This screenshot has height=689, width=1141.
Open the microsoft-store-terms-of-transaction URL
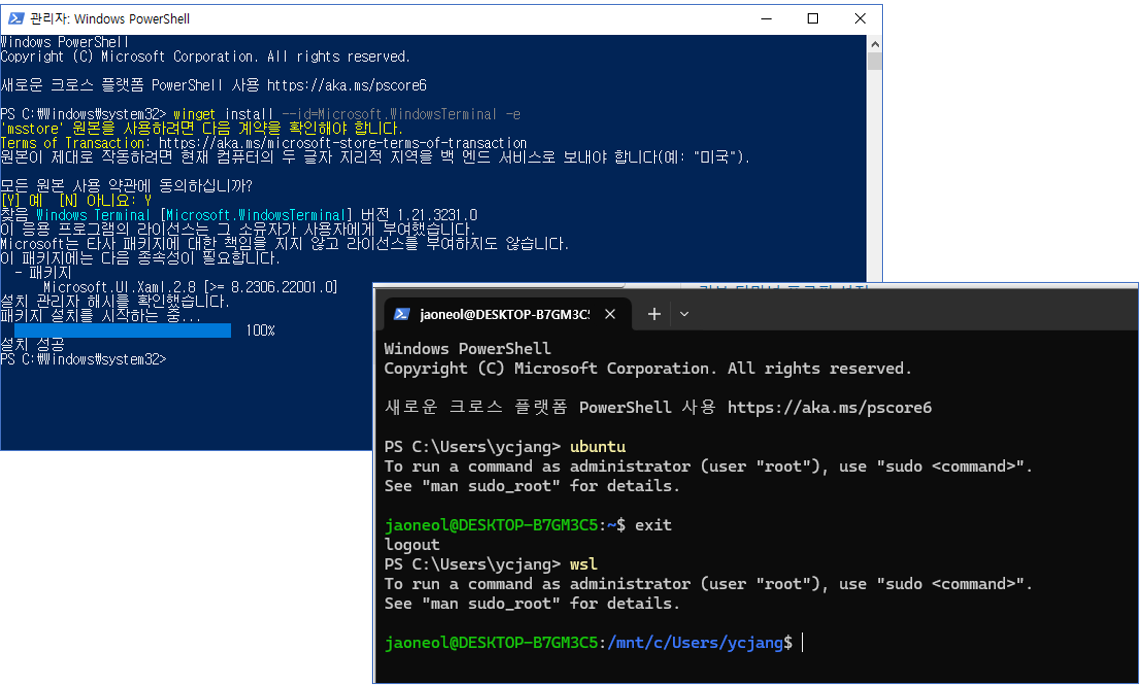tap(343, 143)
